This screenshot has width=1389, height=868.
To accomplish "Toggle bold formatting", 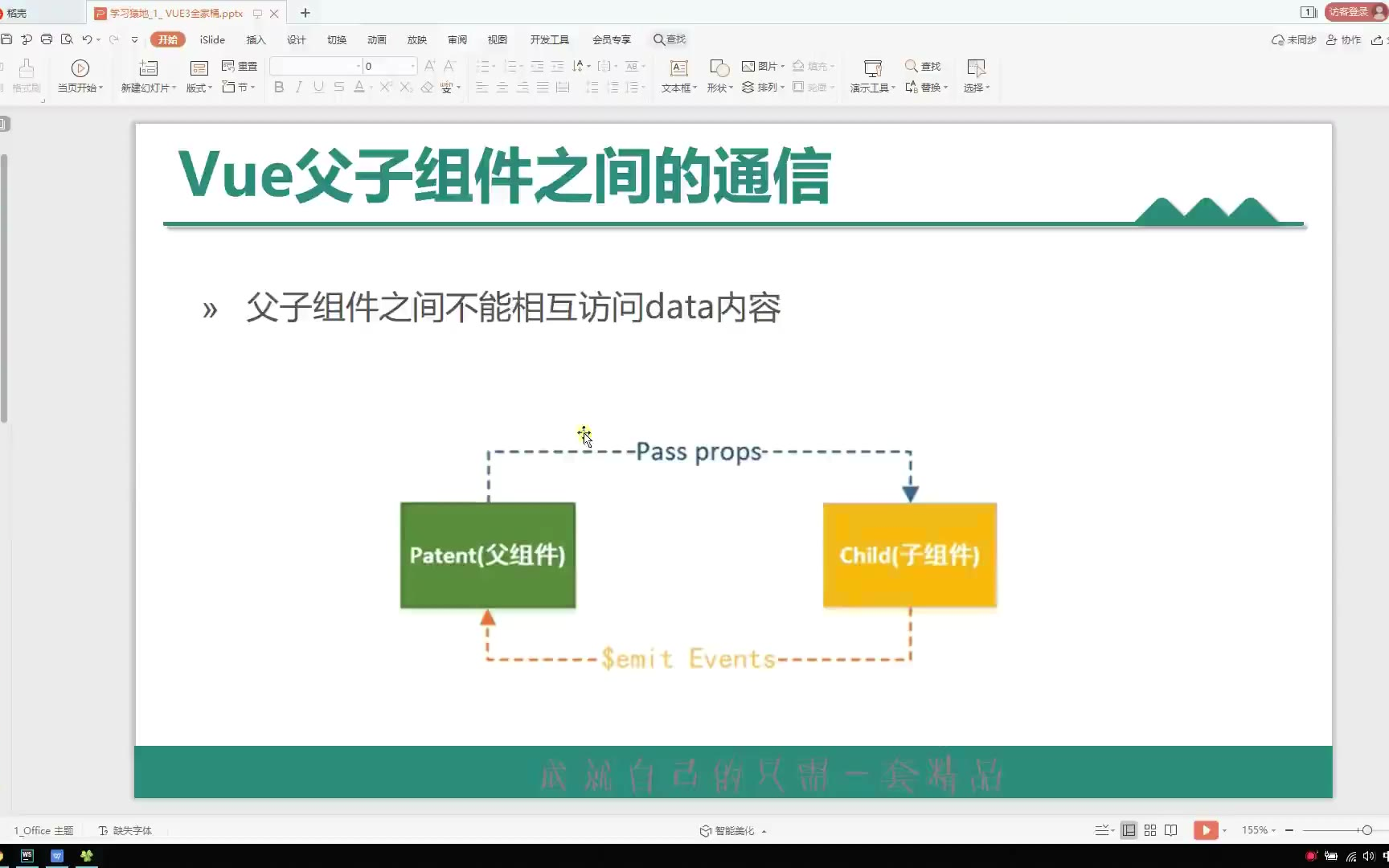I will [279, 87].
